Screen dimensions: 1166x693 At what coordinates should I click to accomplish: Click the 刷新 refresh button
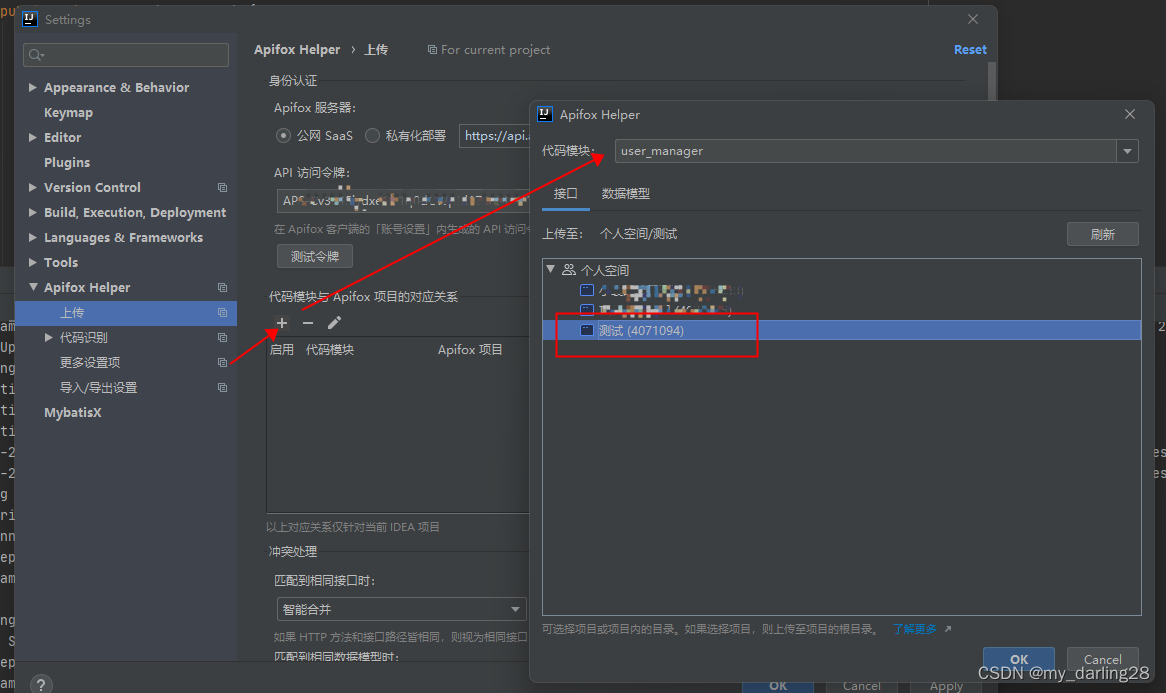click(1102, 234)
